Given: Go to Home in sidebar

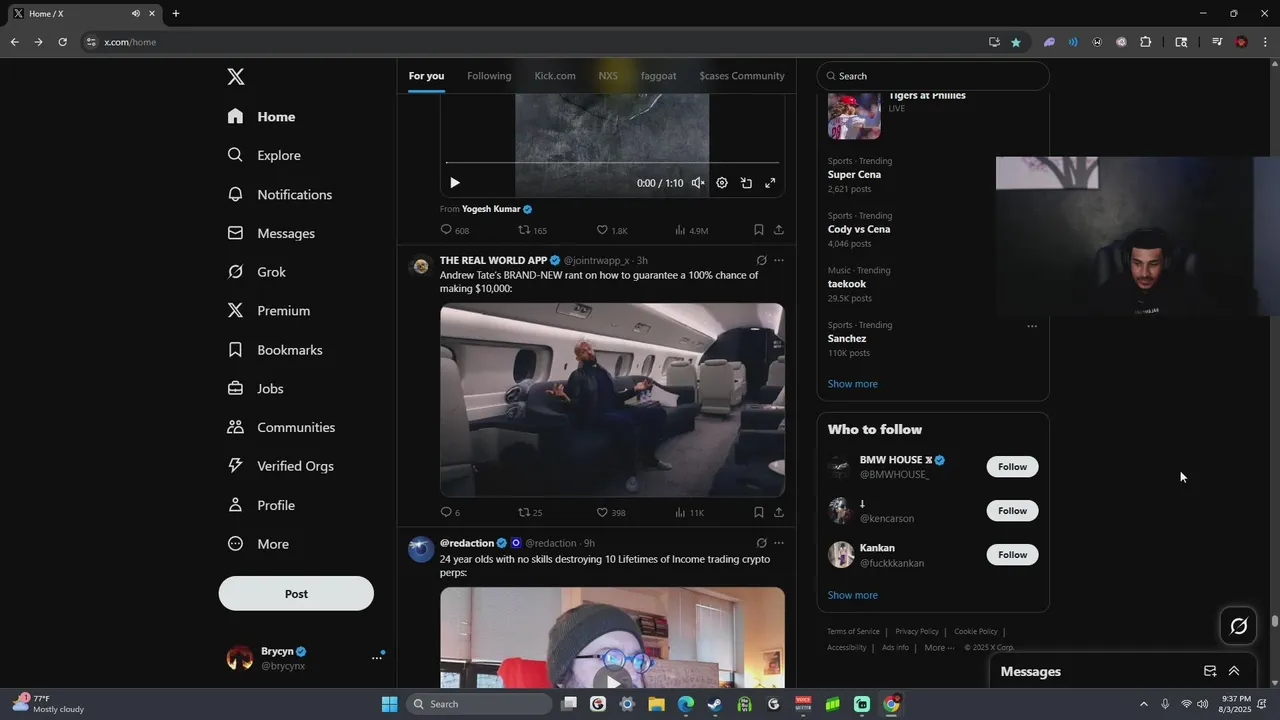Looking at the screenshot, I should point(261,117).
